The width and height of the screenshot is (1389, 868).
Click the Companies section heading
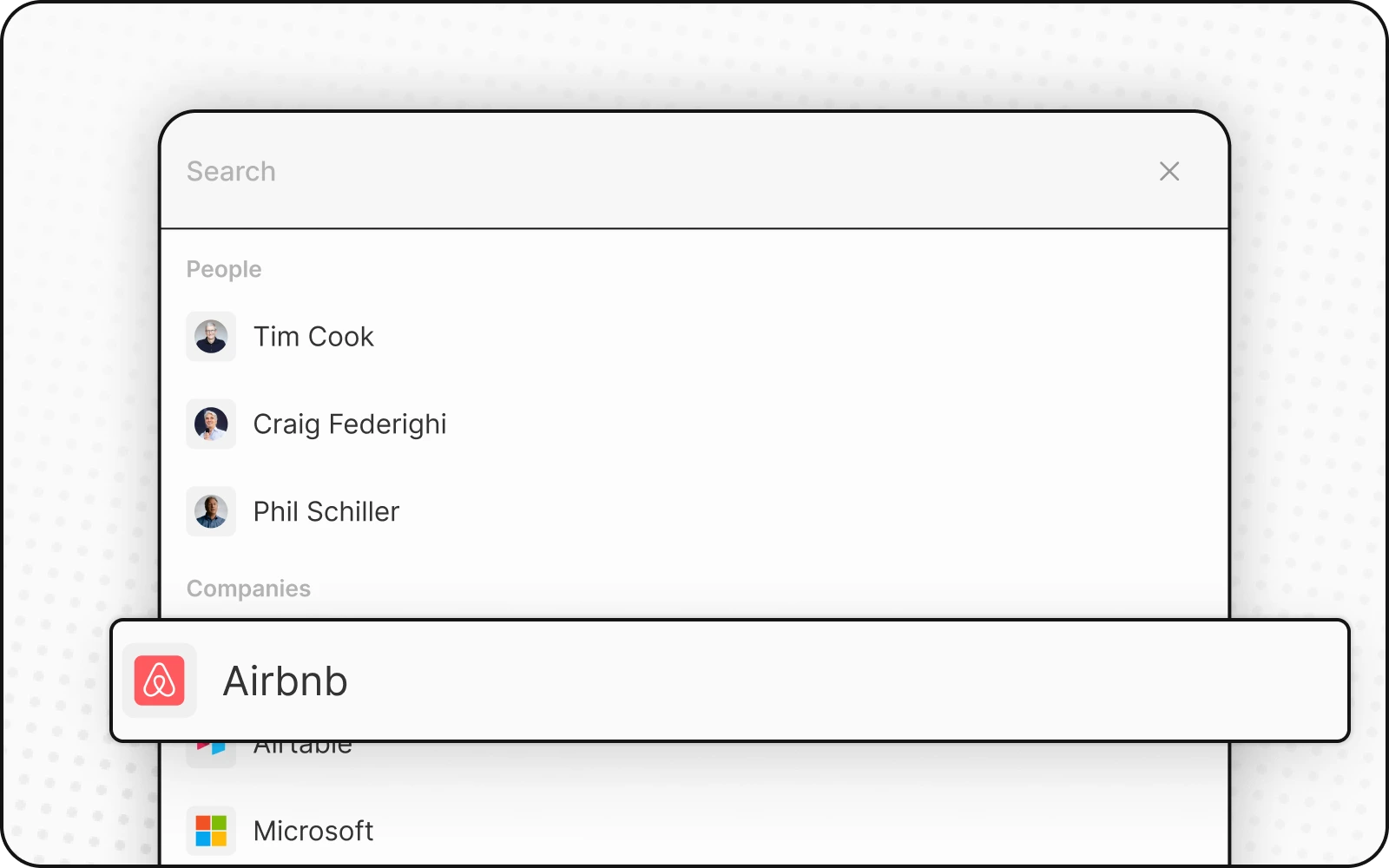pos(248,589)
